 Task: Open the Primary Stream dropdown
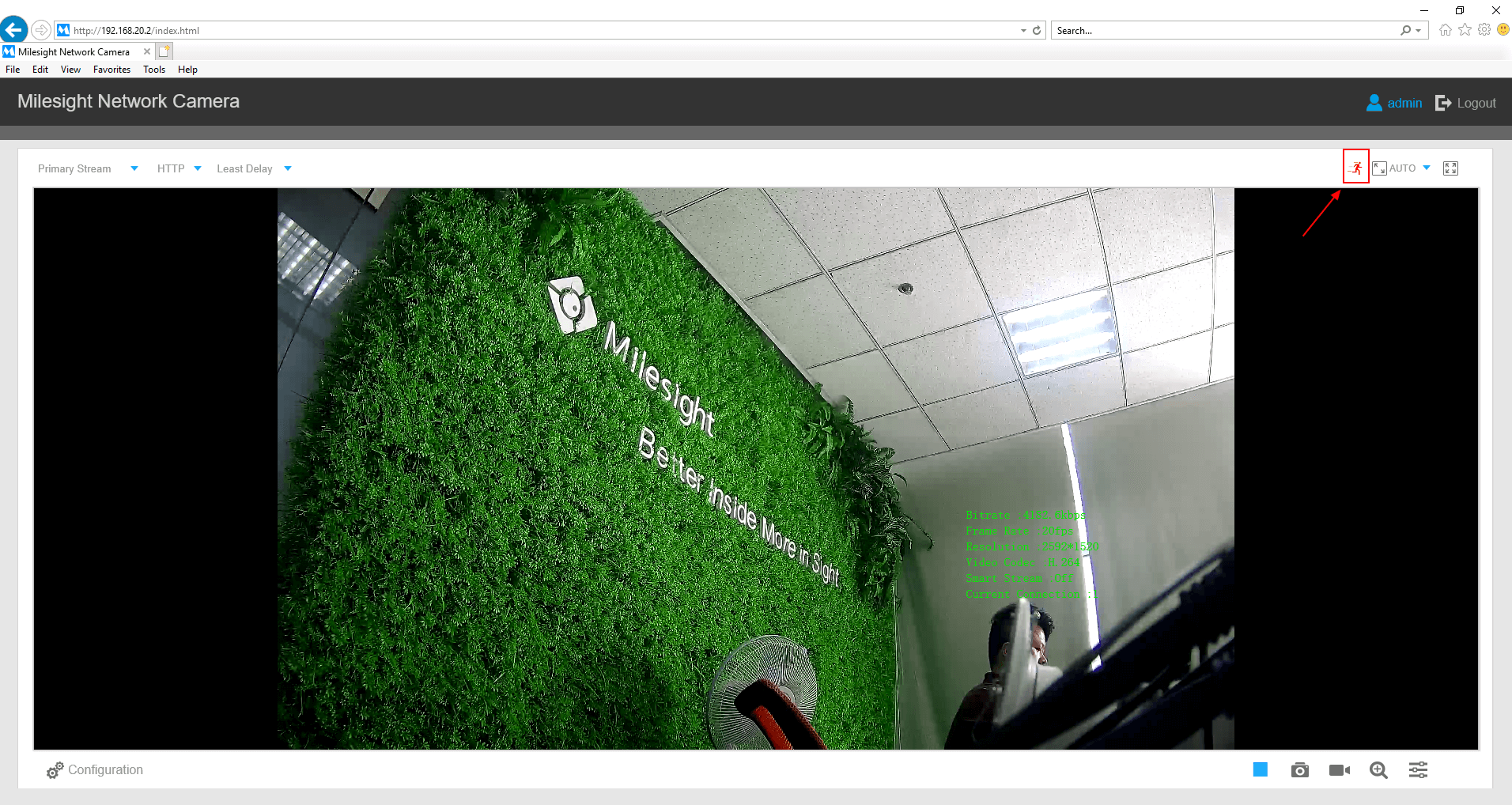pos(134,168)
